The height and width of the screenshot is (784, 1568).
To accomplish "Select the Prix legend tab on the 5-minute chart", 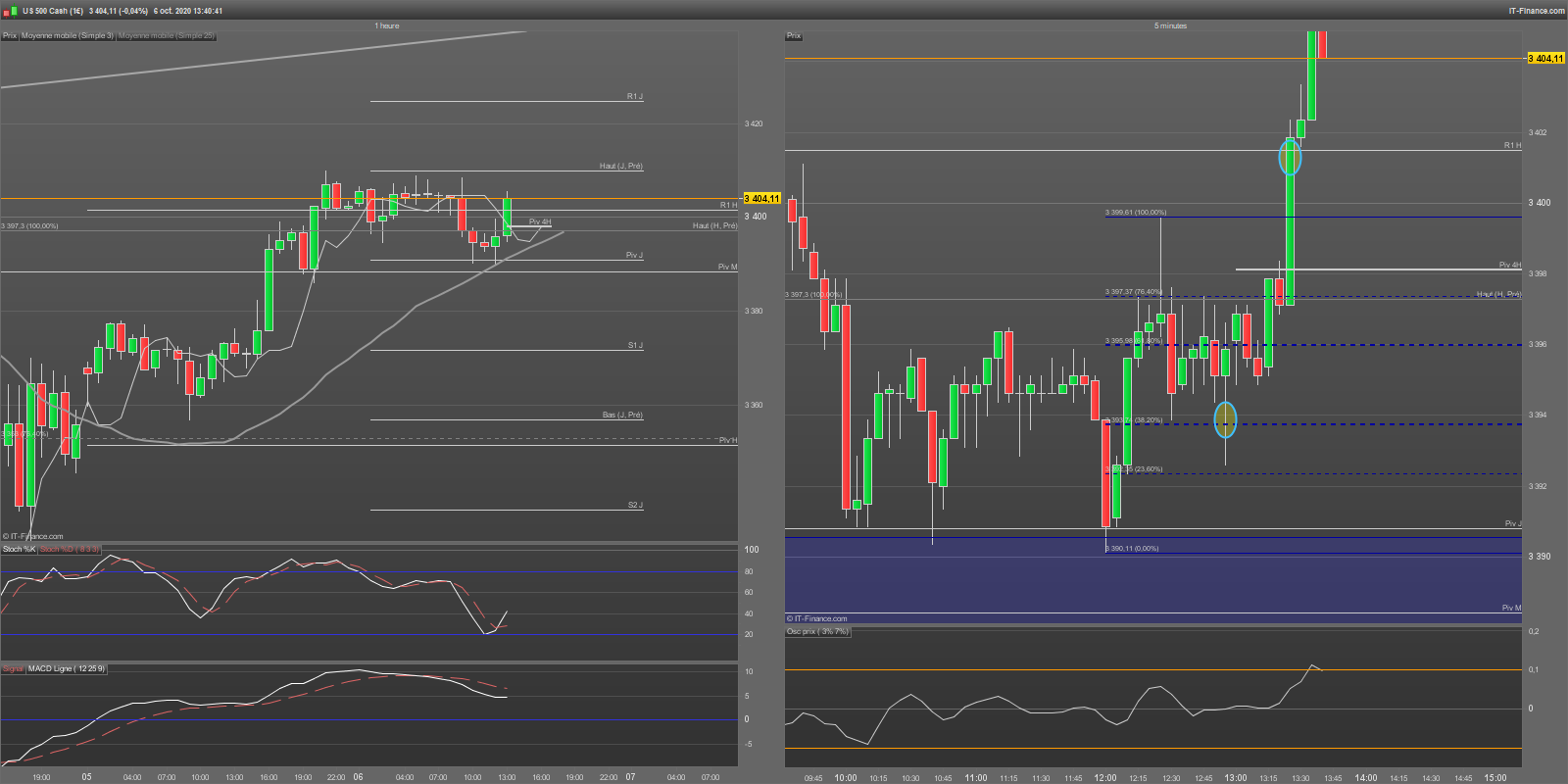I will pyautogui.click(x=794, y=36).
